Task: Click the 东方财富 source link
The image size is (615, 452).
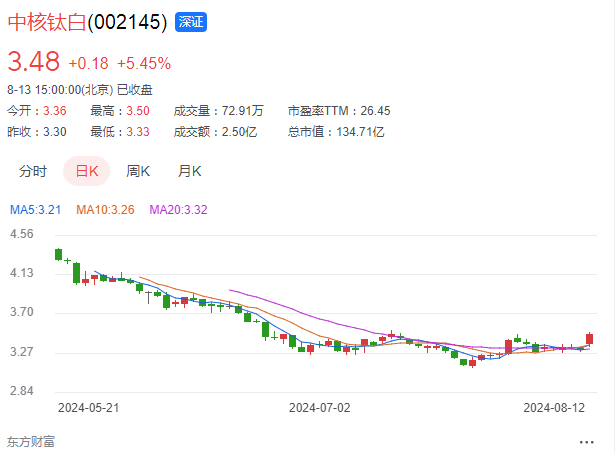Action: (x=31, y=442)
